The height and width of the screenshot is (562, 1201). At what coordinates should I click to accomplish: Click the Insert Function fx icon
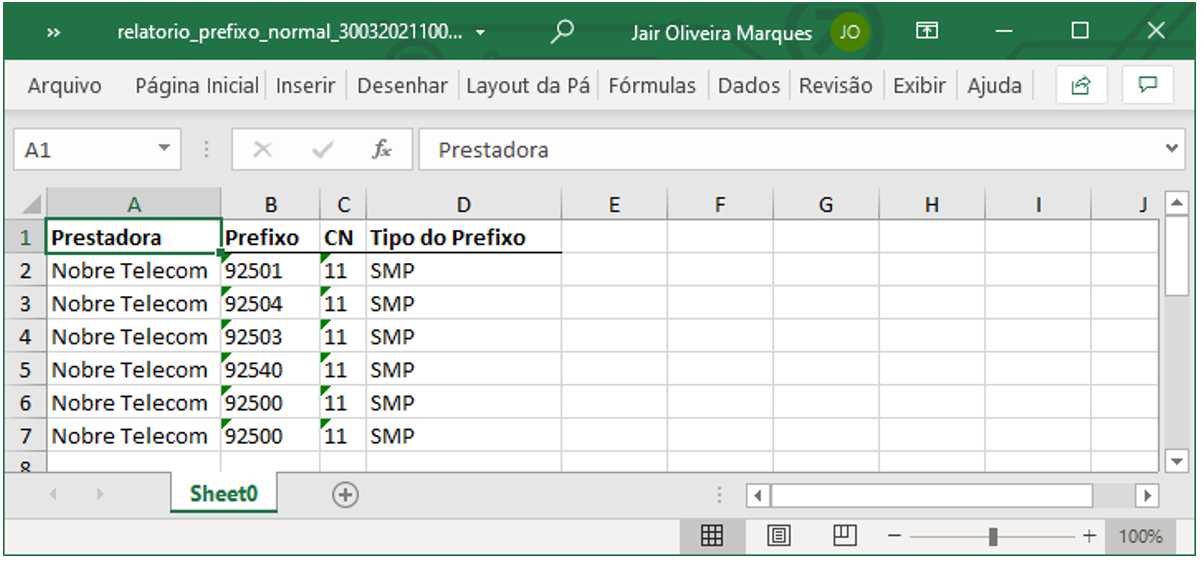pyautogui.click(x=382, y=150)
